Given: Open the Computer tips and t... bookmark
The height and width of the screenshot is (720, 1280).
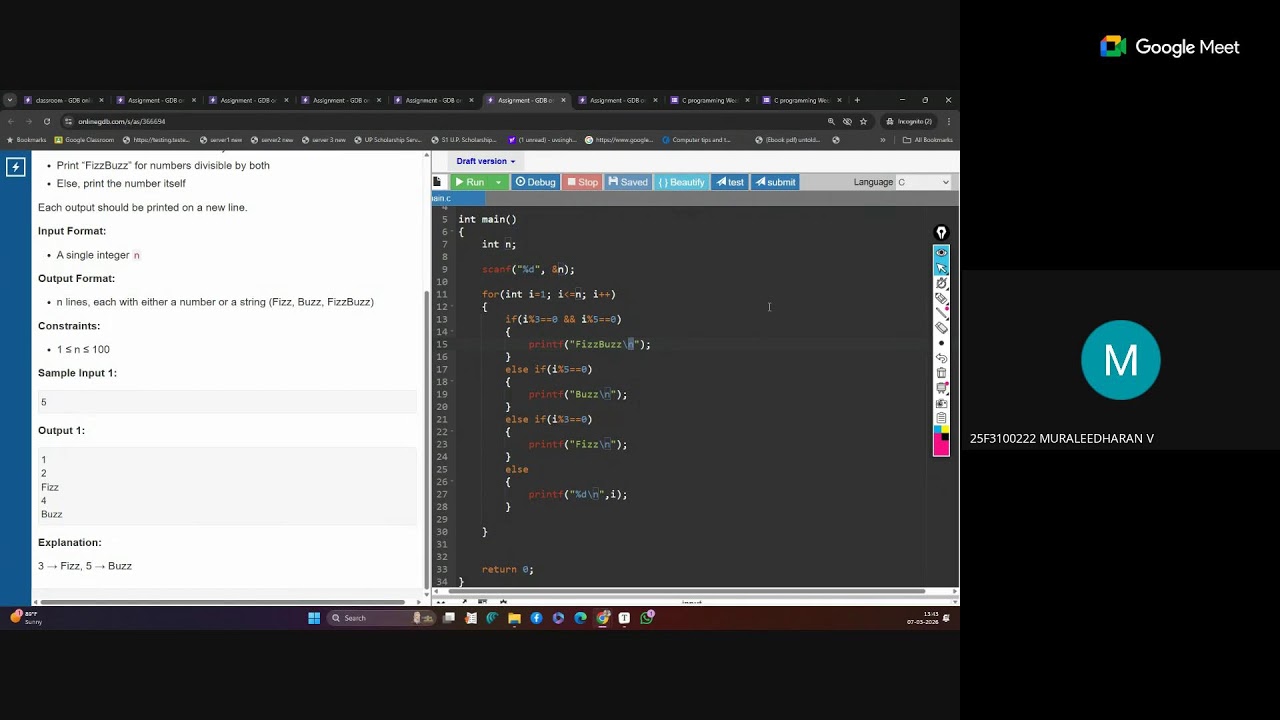Looking at the screenshot, I should [x=695, y=140].
